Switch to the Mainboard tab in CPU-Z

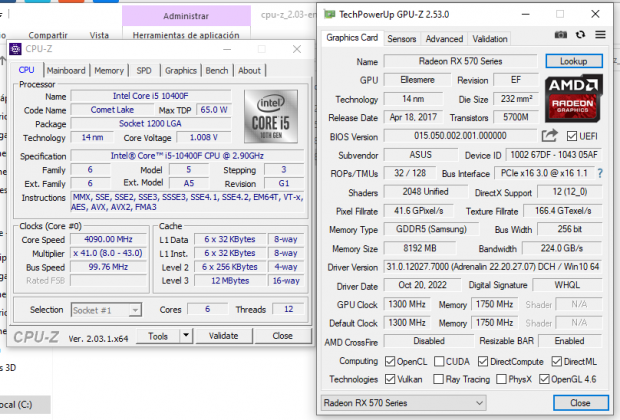click(66, 70)
